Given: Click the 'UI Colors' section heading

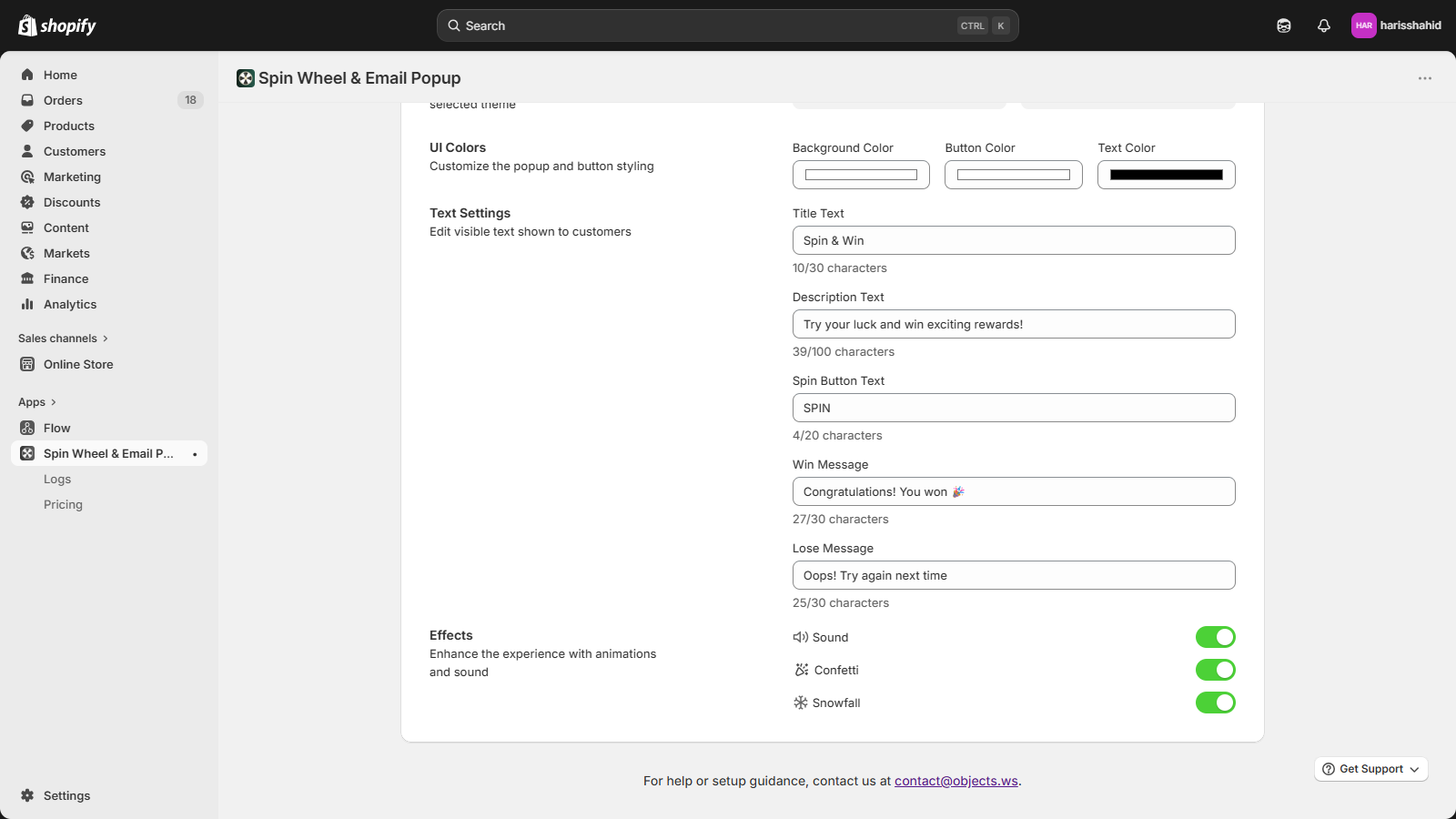Looking at the screenshot, I should [458, 147].
